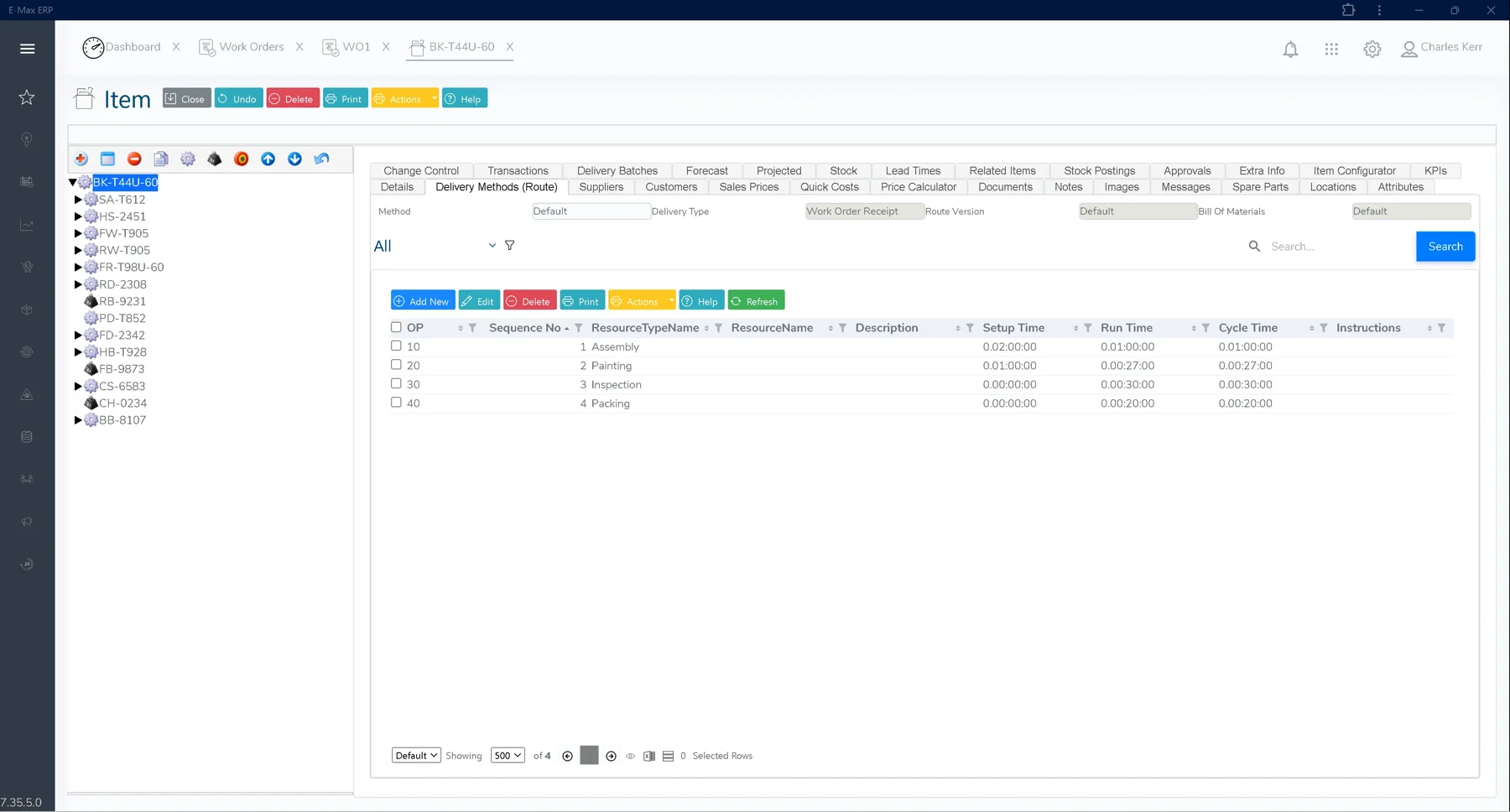Viewport: 1510px width, 812px height.
Task: Switch to the Stock Postings tab
Action: (1099, 170)
